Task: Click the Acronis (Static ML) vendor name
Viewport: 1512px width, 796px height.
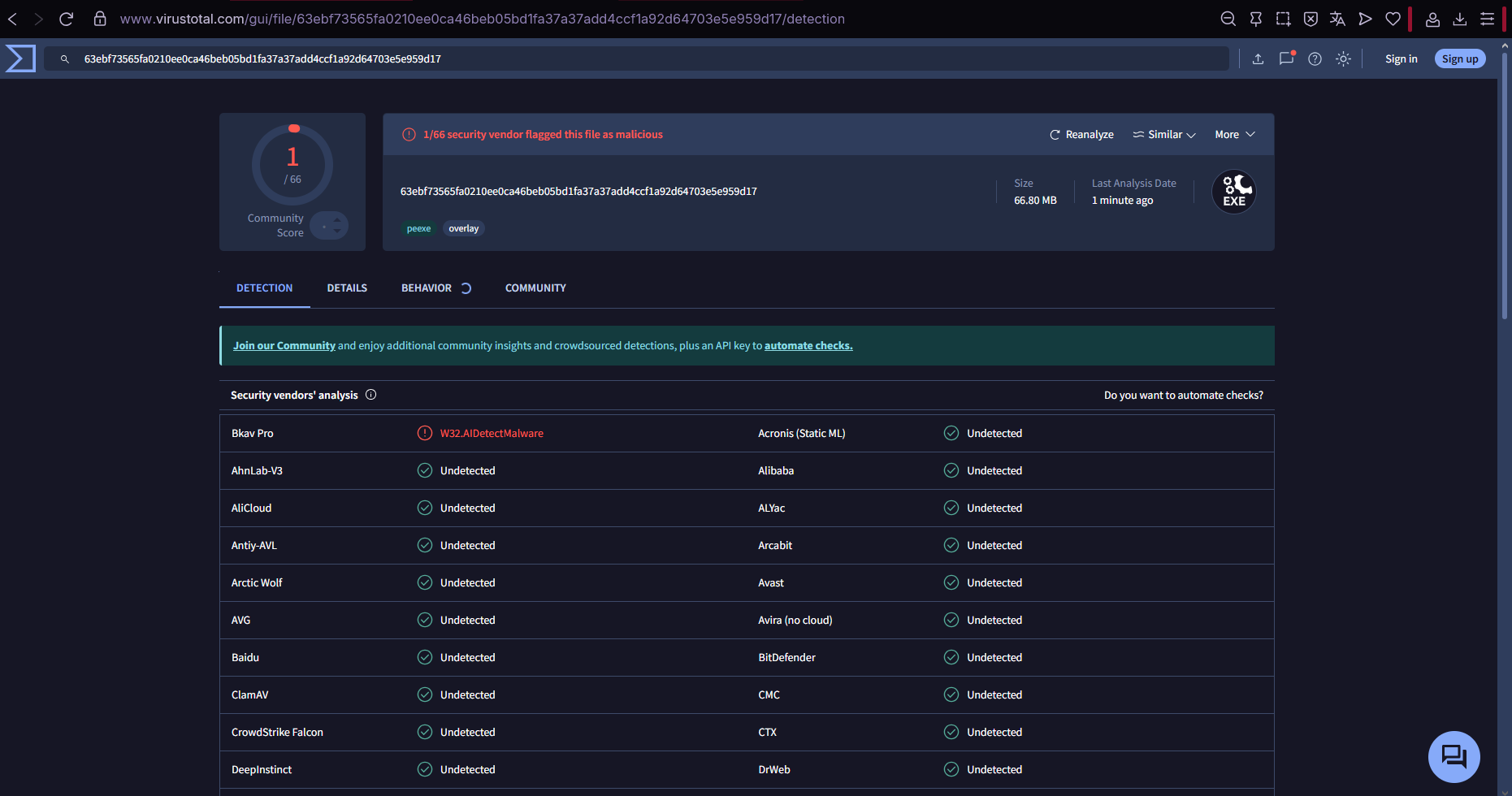Action: click(801, 433)
